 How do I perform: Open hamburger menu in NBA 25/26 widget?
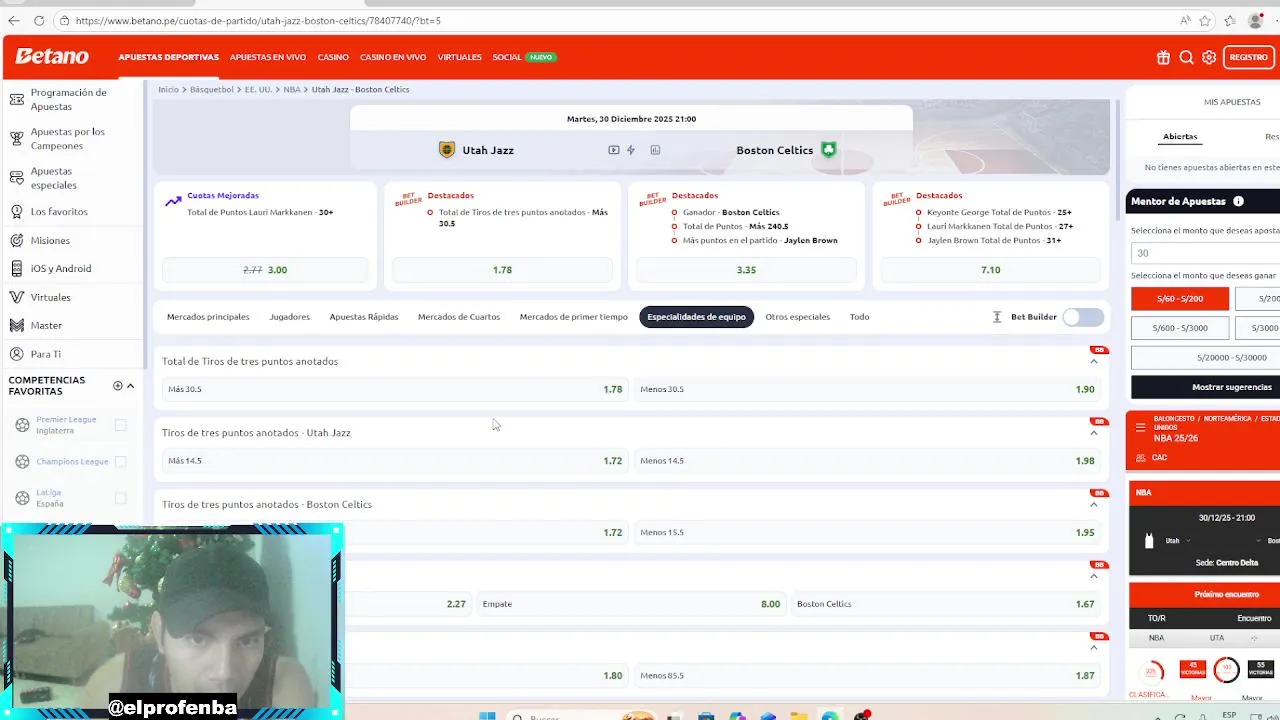(x=1140, y=427)
